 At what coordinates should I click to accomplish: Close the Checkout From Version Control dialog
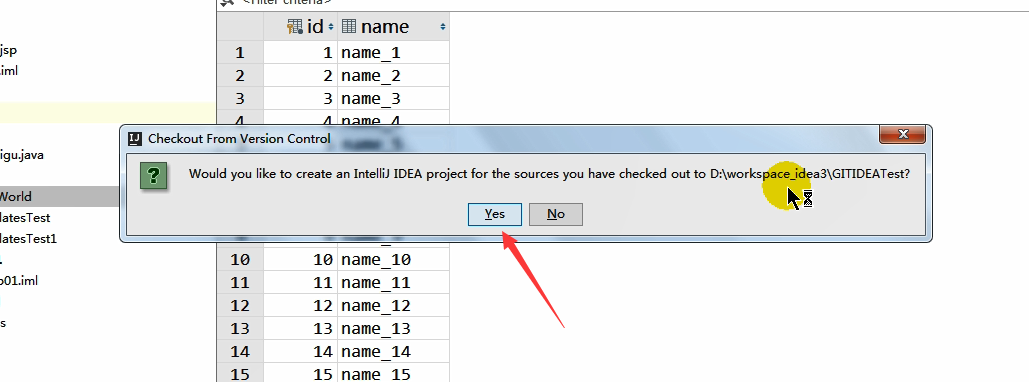[x=902, y=135]
